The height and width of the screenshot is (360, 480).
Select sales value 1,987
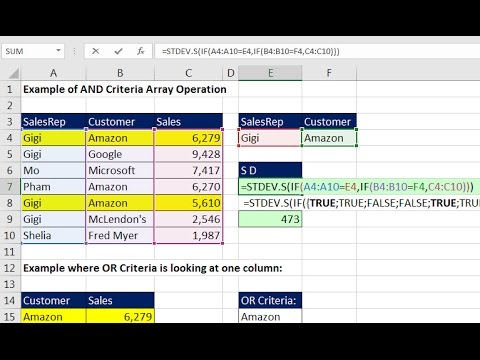click(x=188, y=235)
